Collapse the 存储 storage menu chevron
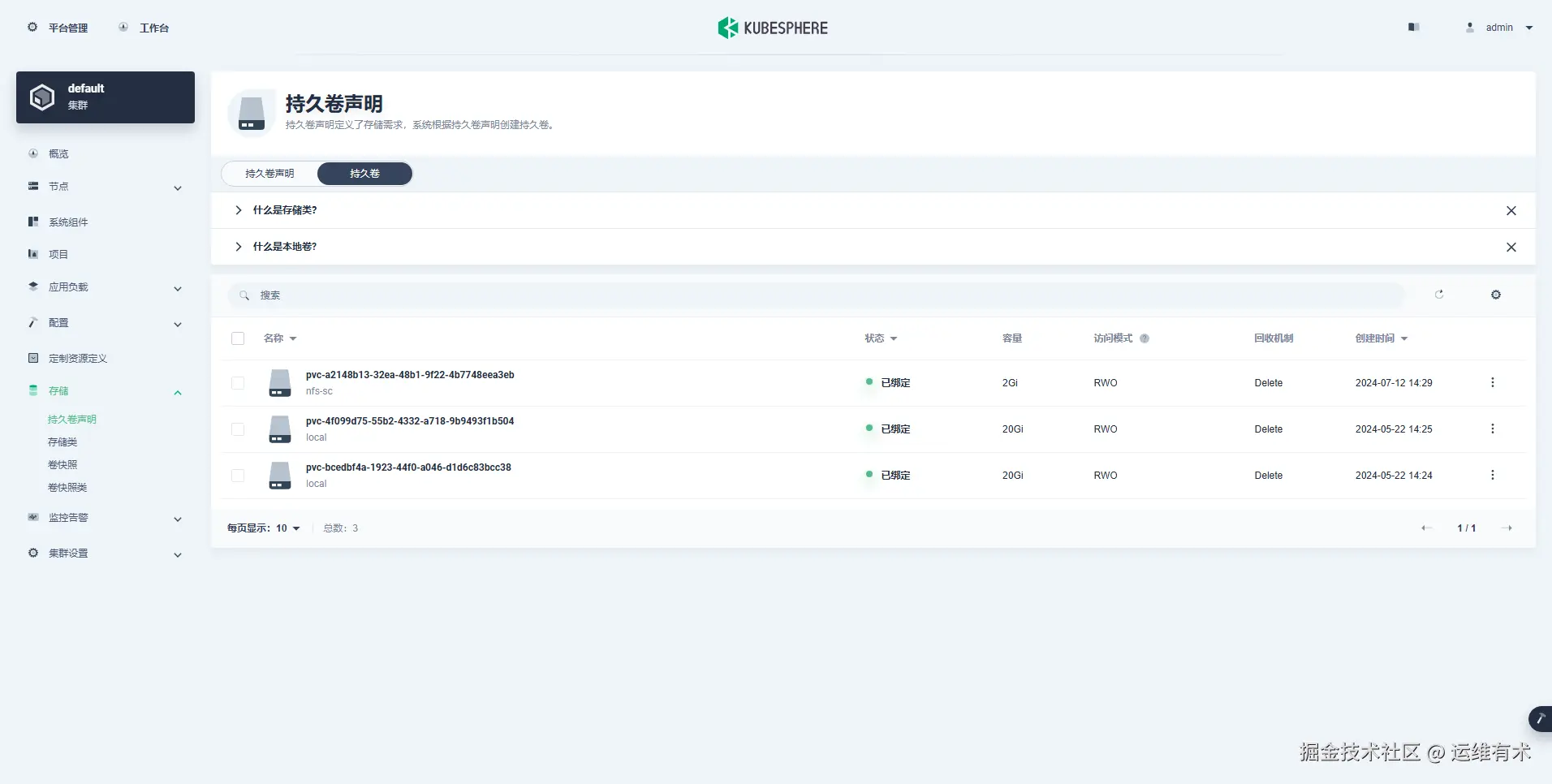The image size is (1552, 784). (178, 393)
